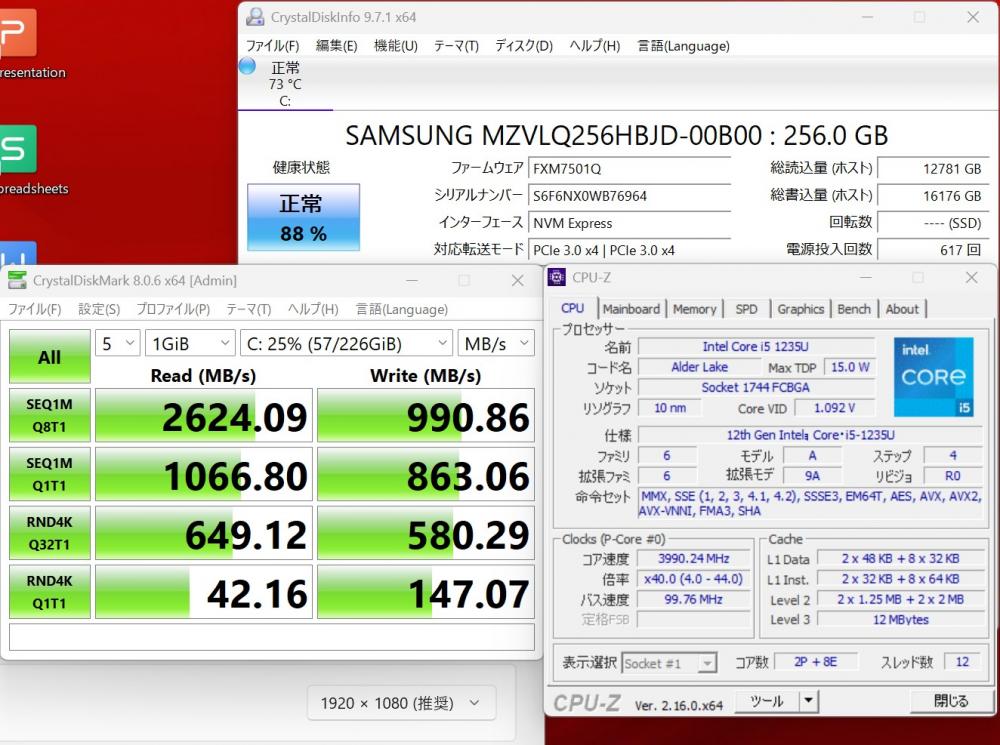Click the Level 3 cache value 12 MBytes

tap(901, 619)
